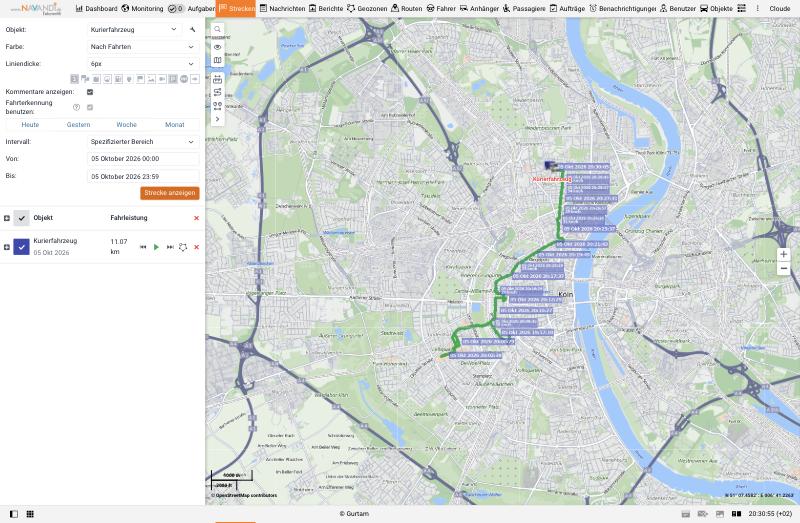Switch to the Monitoring tab
The height and width of the screenshot is (523, 800).
tap(142, 9)
